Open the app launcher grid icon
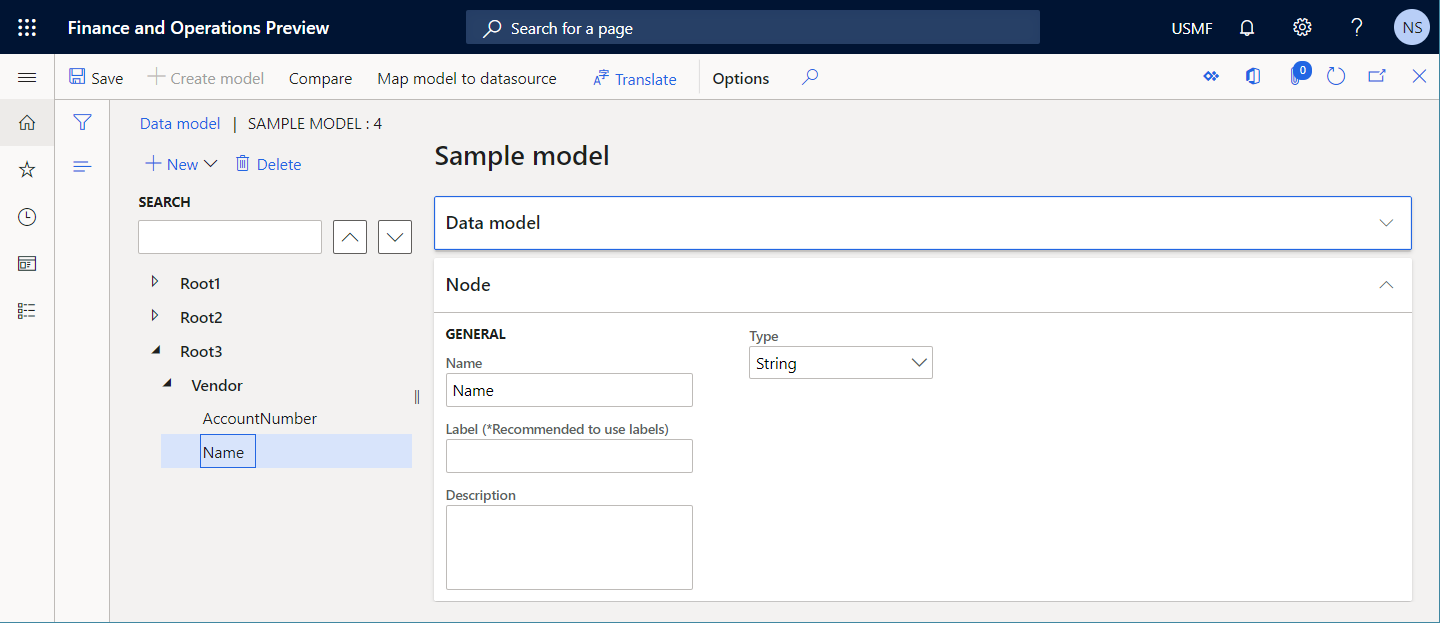1440x623 pixels. tap(27, 27)
